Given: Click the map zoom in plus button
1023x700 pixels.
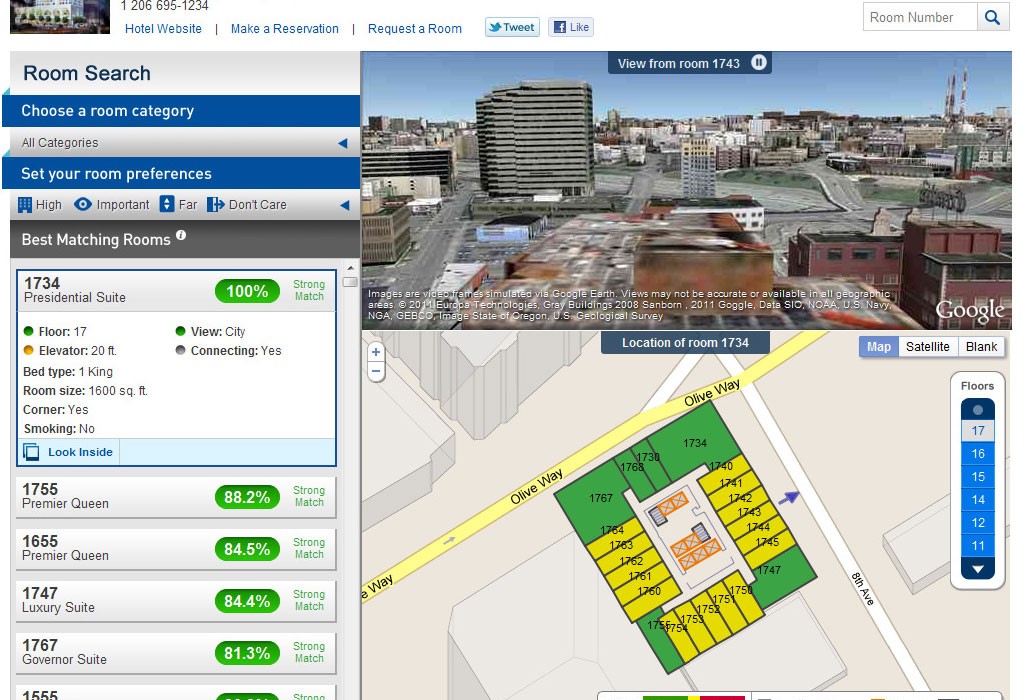Looking at the screenshot, I should pyautogui.click(x=376, y=352).
